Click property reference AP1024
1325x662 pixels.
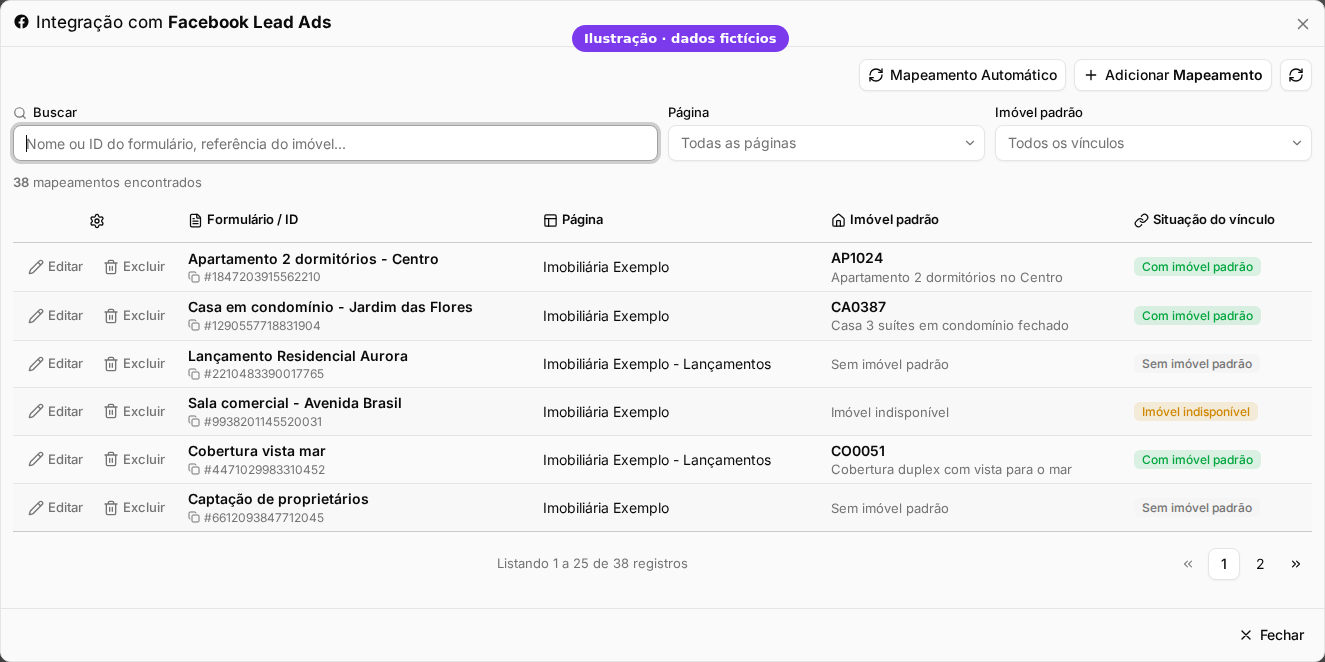coord(857,258)
